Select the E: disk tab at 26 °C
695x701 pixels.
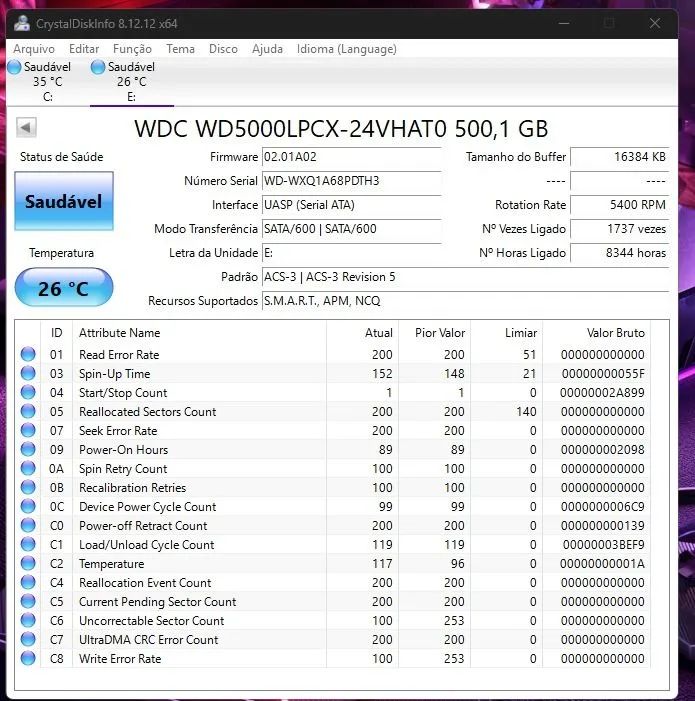pyautogui.click(x=131, y=81)
